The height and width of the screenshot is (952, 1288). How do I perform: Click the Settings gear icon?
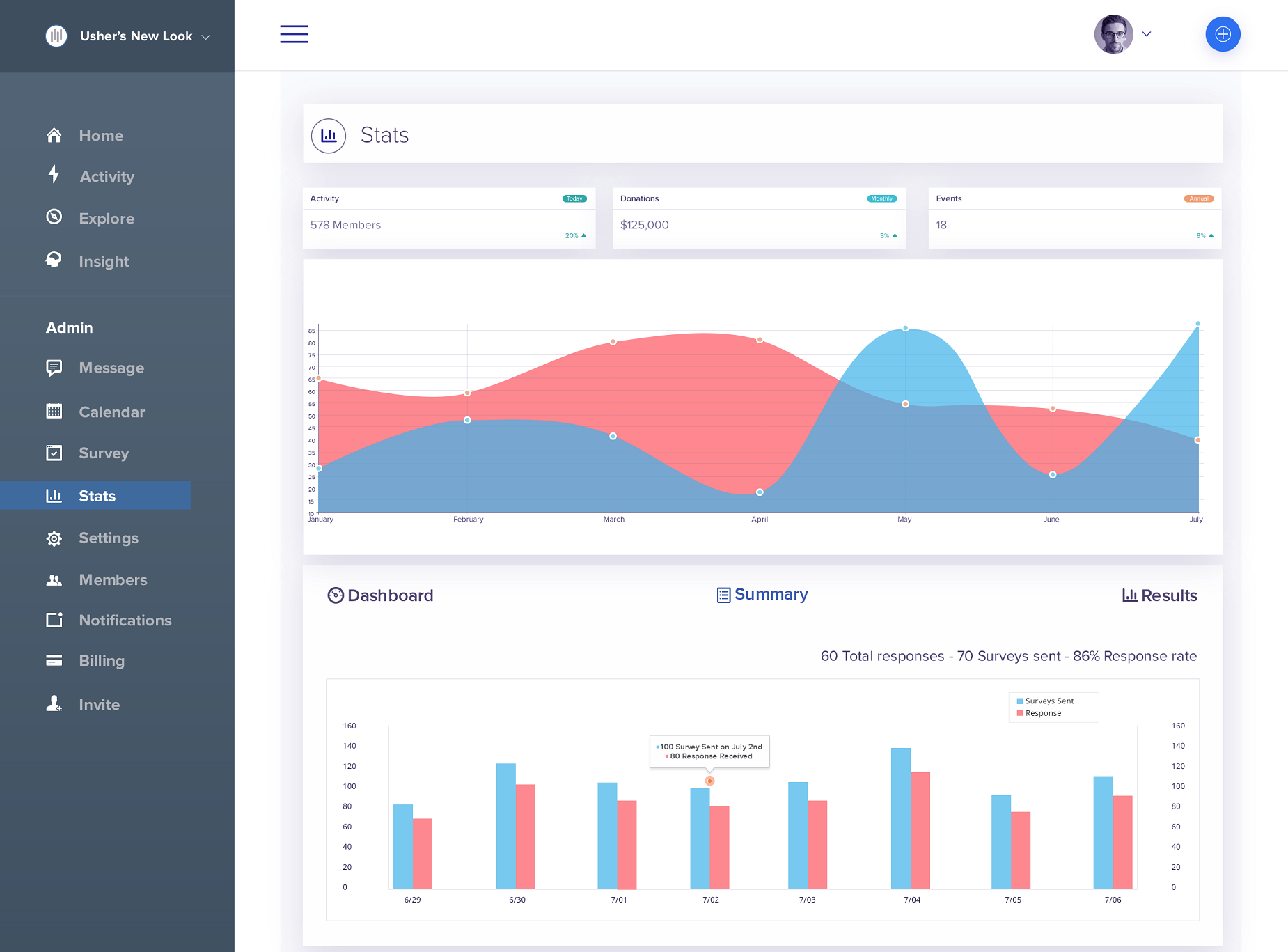[54, 538]
